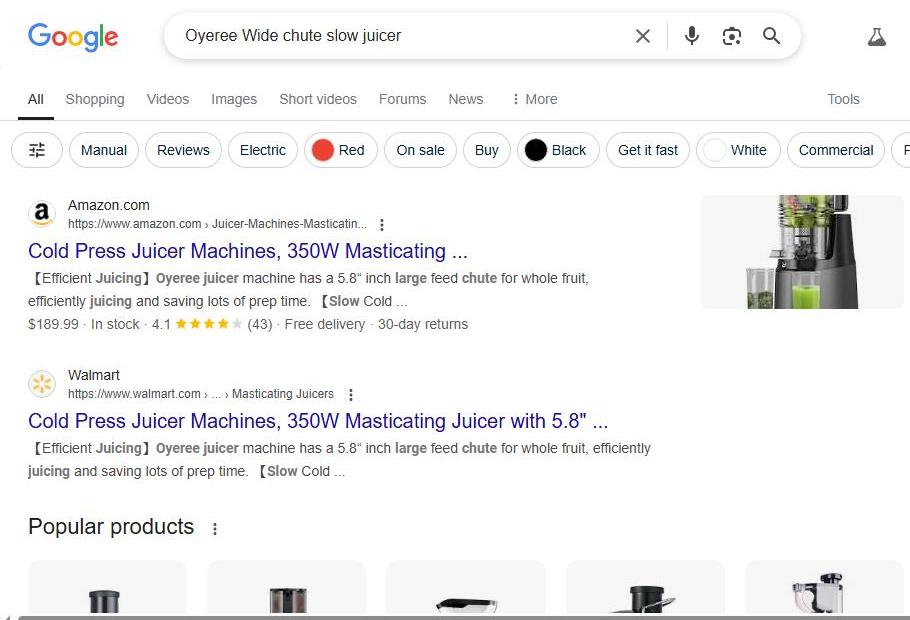
Task: Apply the Electric filter chip
Action: (263, 150)
